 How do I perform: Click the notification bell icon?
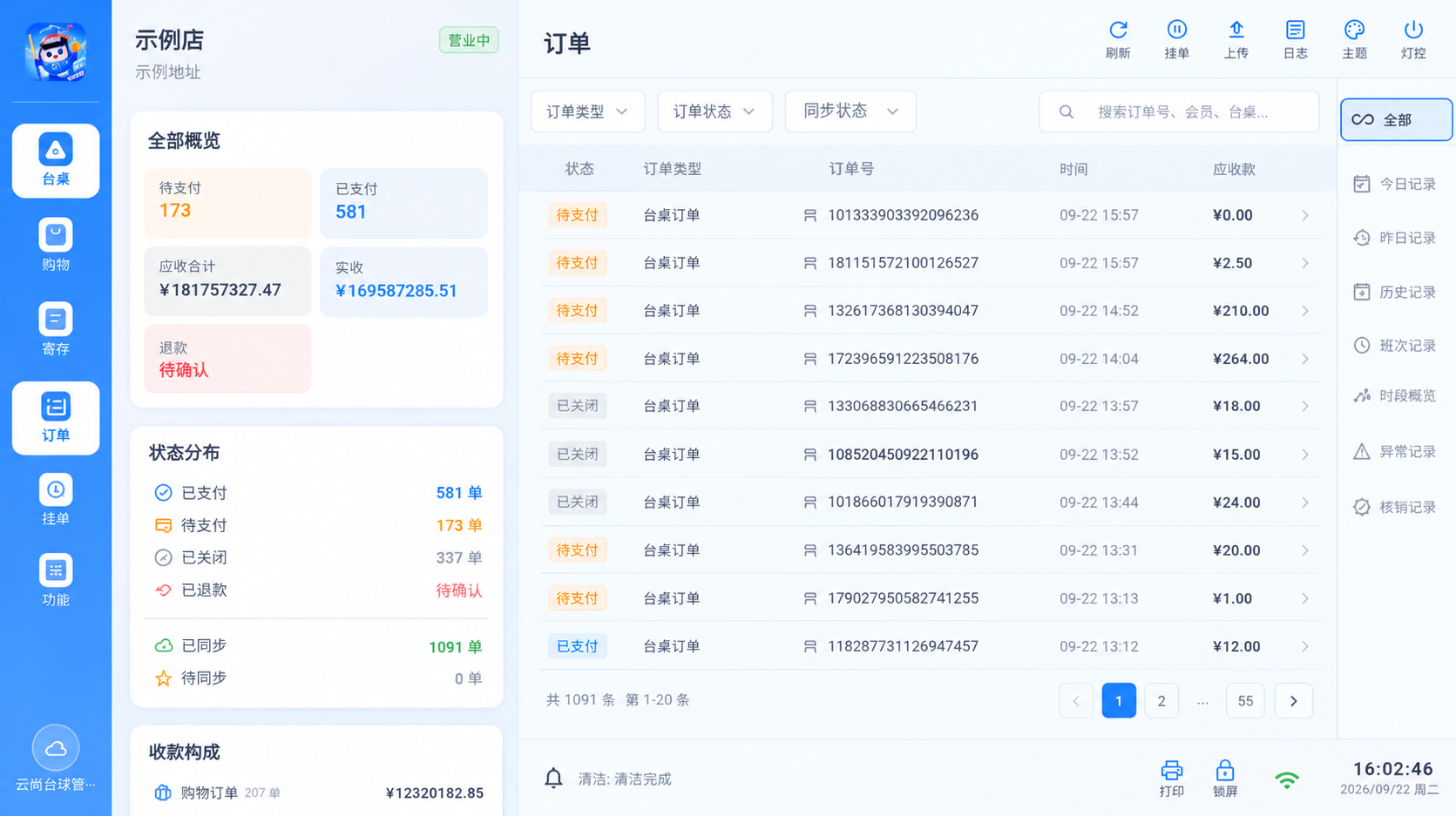(553, 779)
